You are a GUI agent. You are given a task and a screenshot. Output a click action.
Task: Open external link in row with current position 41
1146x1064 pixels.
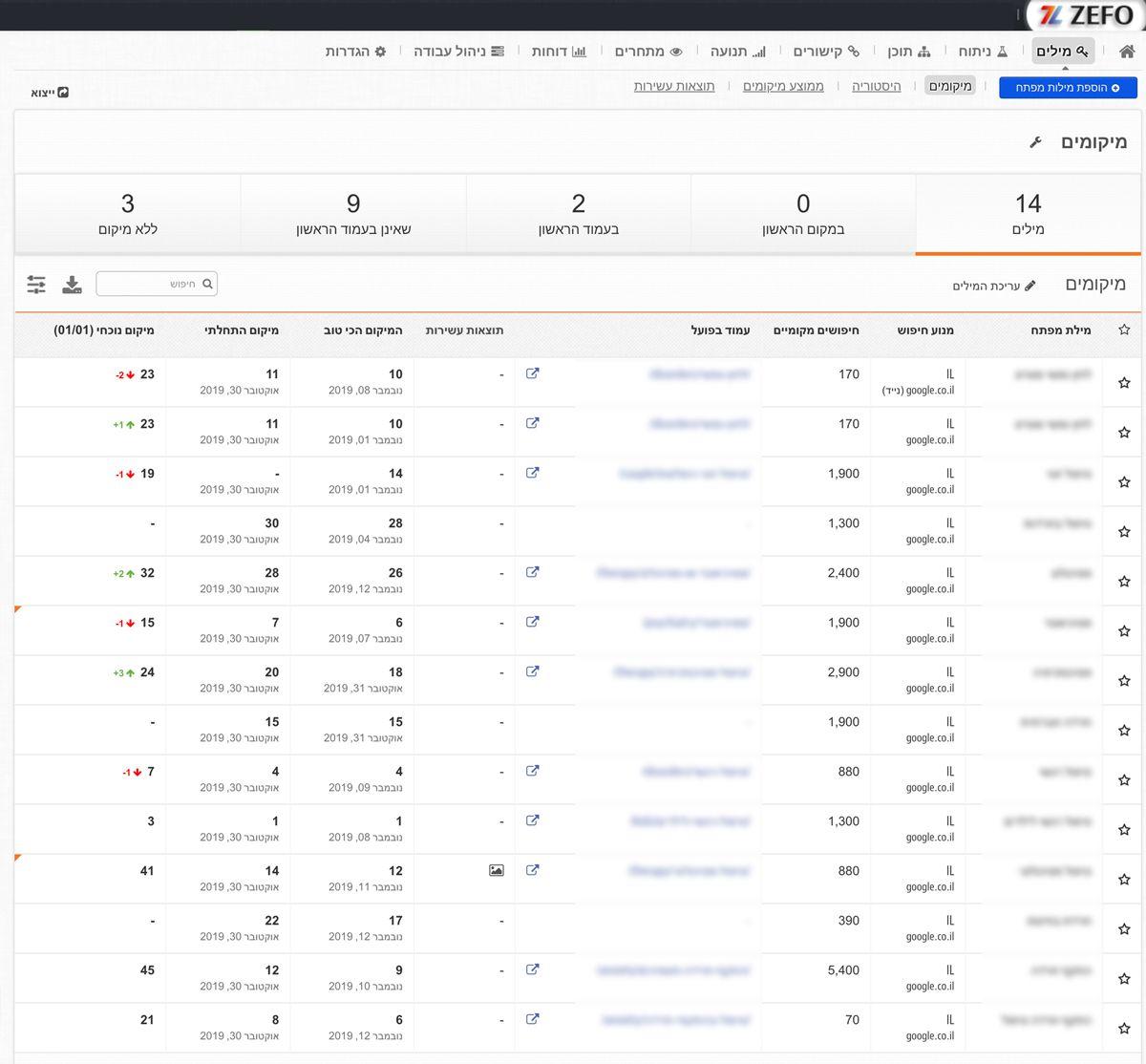[x=533, y=870]
